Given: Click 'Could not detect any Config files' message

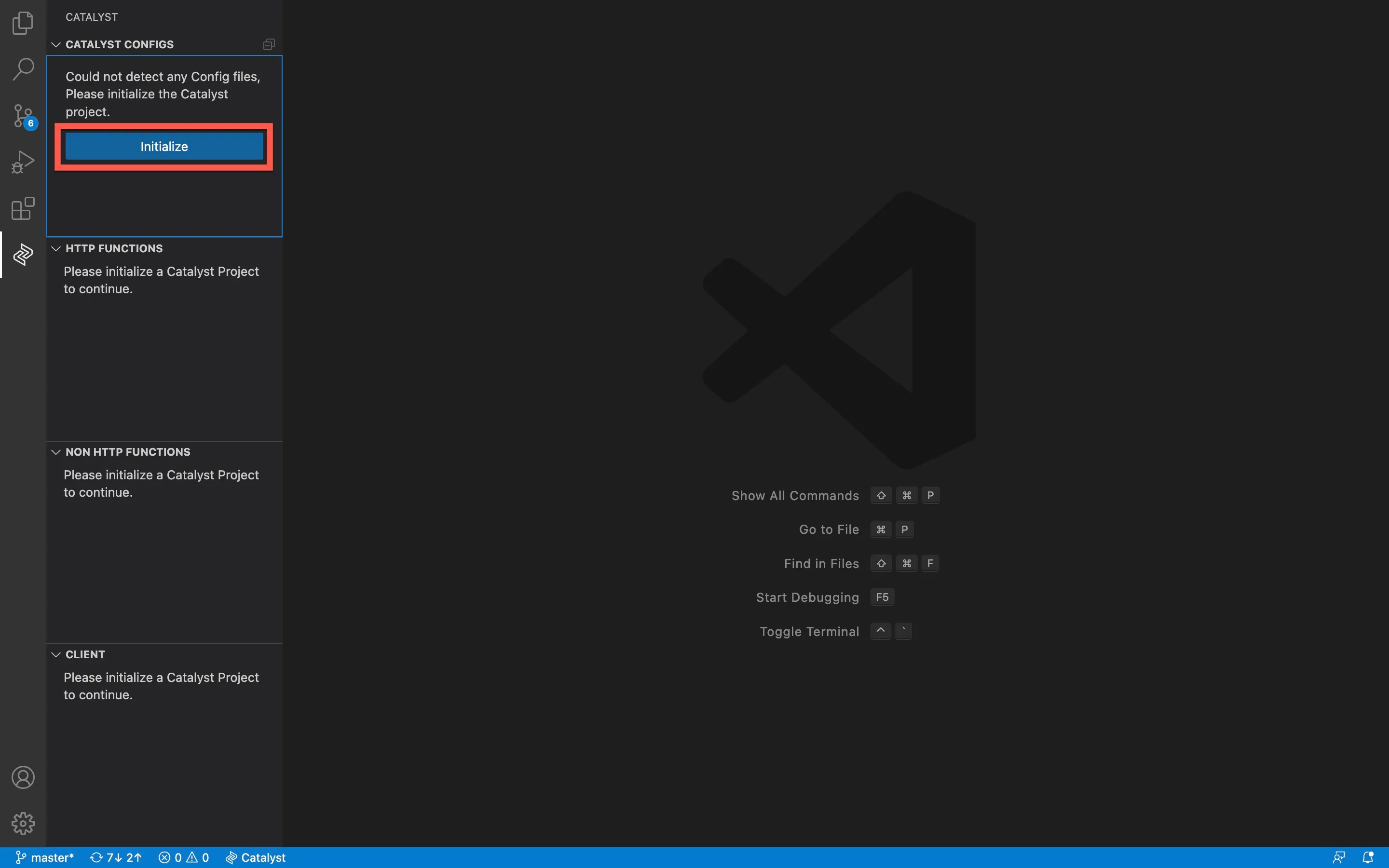Looking at the screenshot, I should (163, 94).
